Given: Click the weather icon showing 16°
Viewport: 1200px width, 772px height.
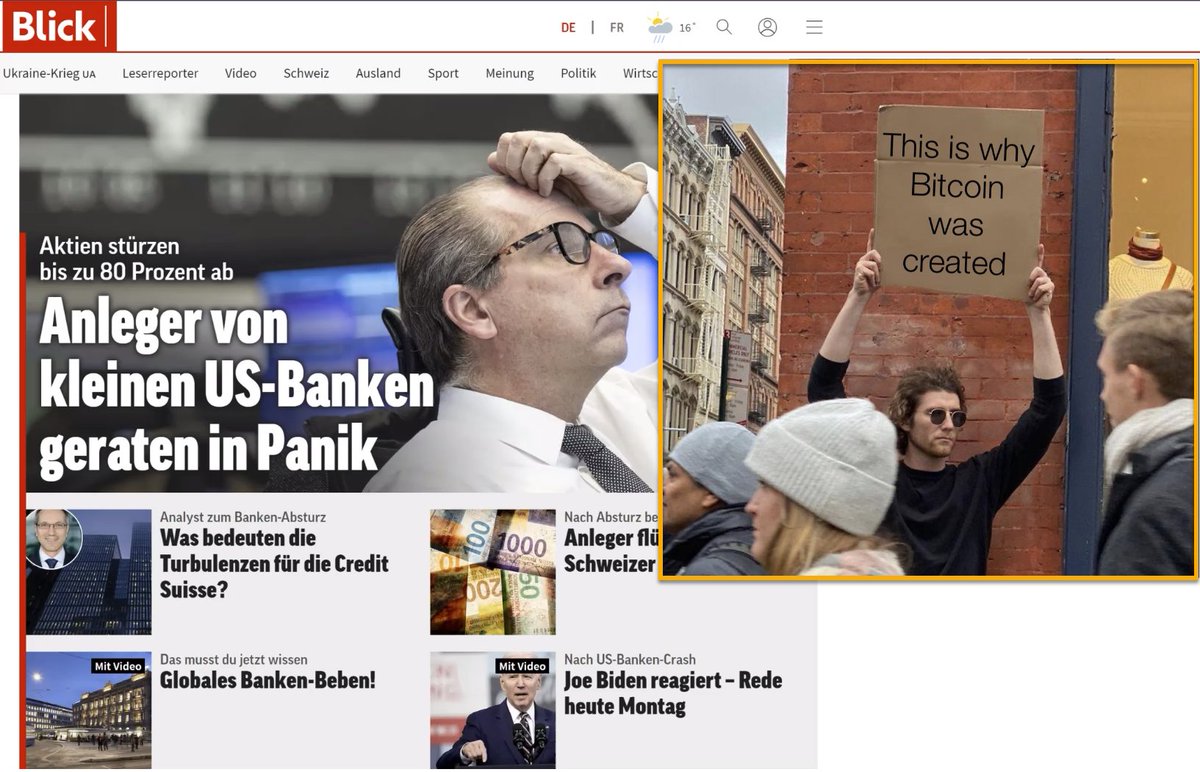Looking at the screenshot, I should tap(660, 27).
